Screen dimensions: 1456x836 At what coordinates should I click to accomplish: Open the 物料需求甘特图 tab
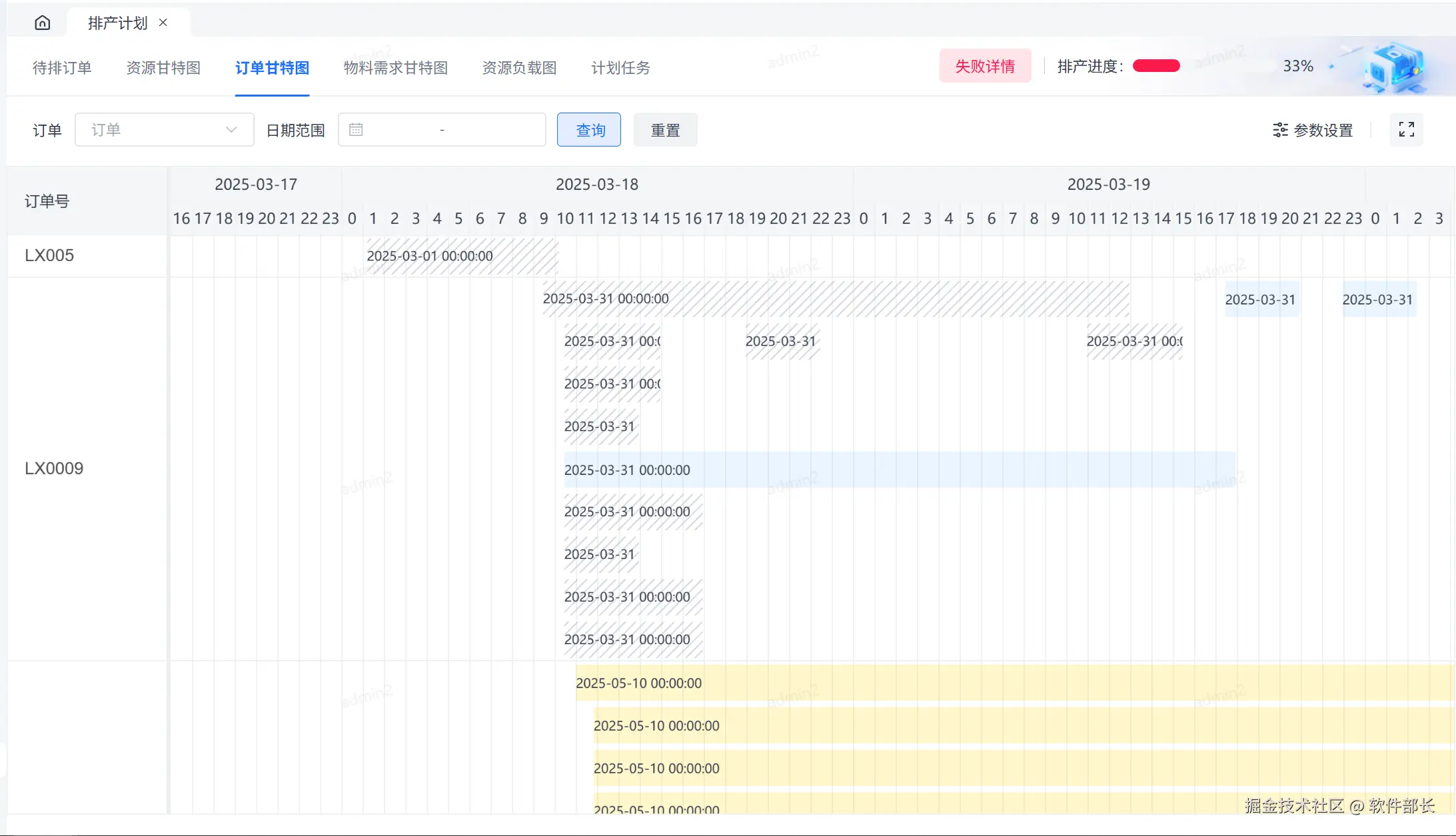[396, 68]
